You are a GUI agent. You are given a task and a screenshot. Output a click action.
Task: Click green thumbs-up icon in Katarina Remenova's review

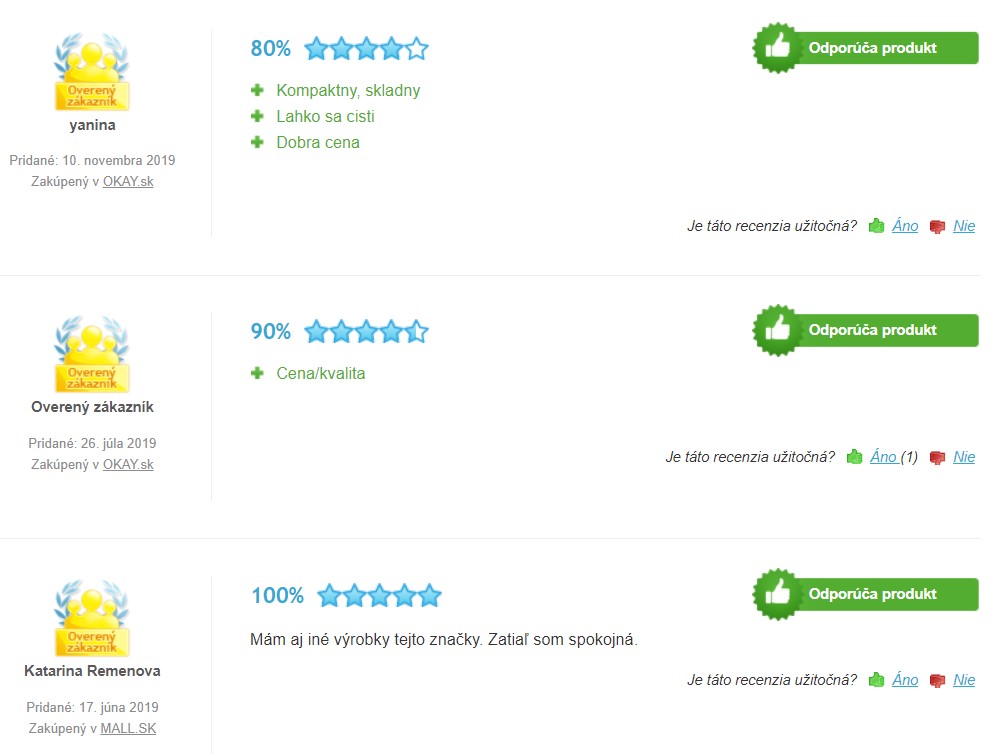876,679
